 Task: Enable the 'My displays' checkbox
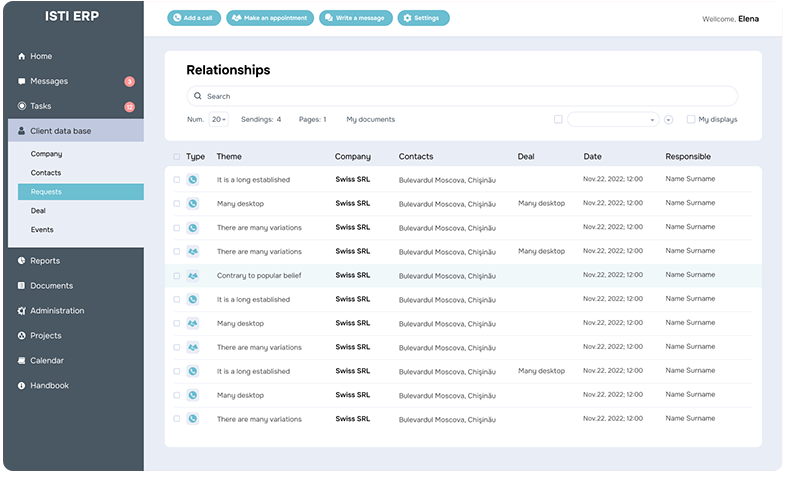[x=691, y=119]
